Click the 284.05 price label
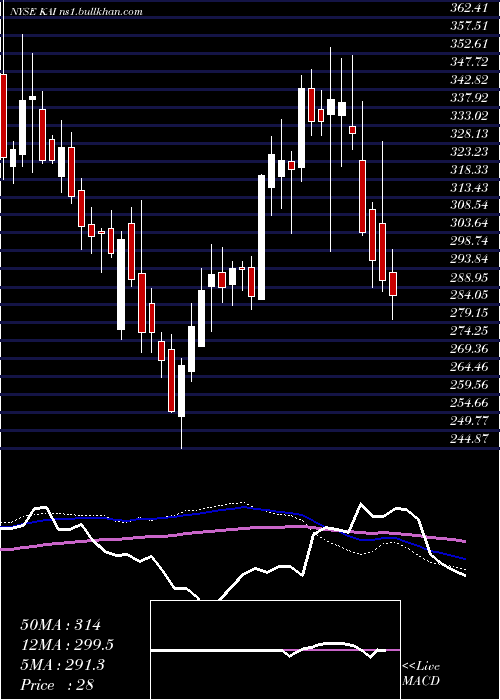The width and height of the screenshot is (500, 700). [x=468, y=295]
